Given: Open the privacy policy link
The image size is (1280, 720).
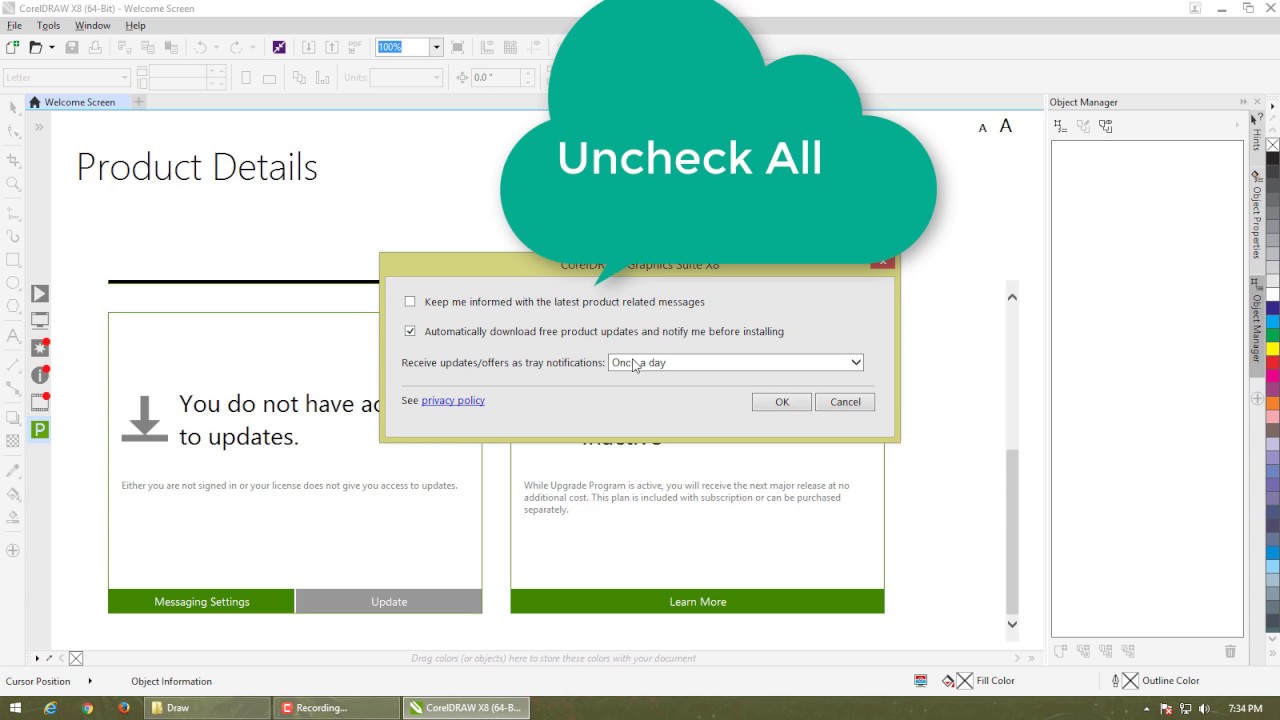Looking at the screenshot, I should [x=453, y=400].
